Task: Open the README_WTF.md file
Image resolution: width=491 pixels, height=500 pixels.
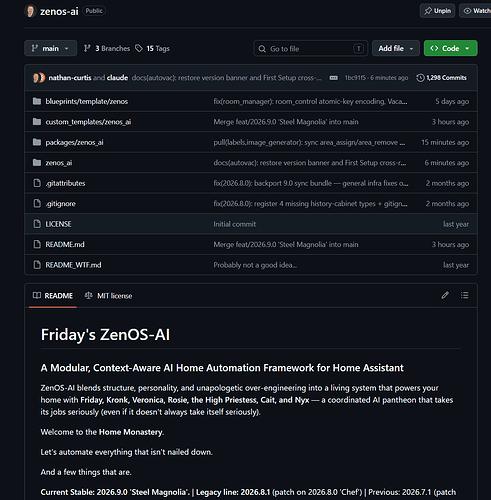Action: click(x=73, y=265)
